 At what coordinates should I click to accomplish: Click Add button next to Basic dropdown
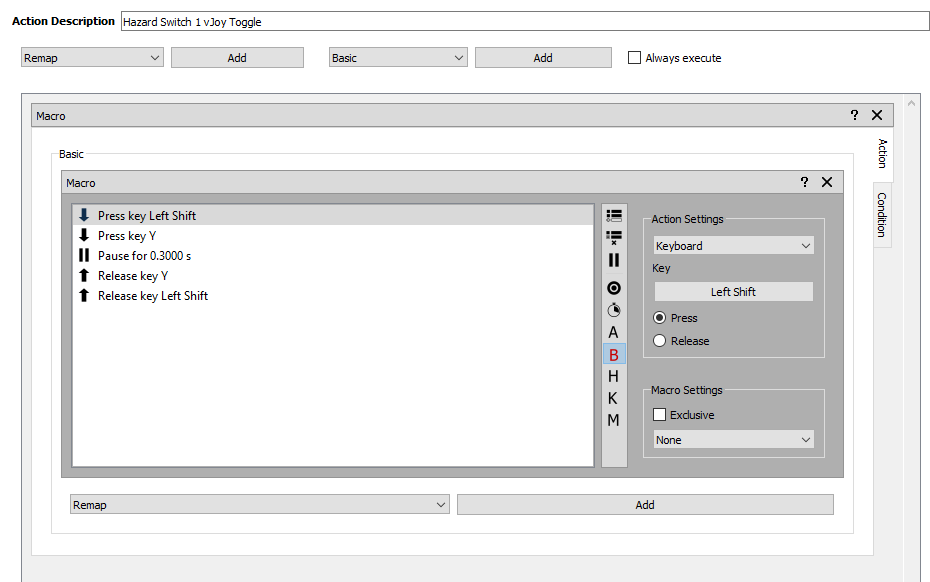pos(543,58)
